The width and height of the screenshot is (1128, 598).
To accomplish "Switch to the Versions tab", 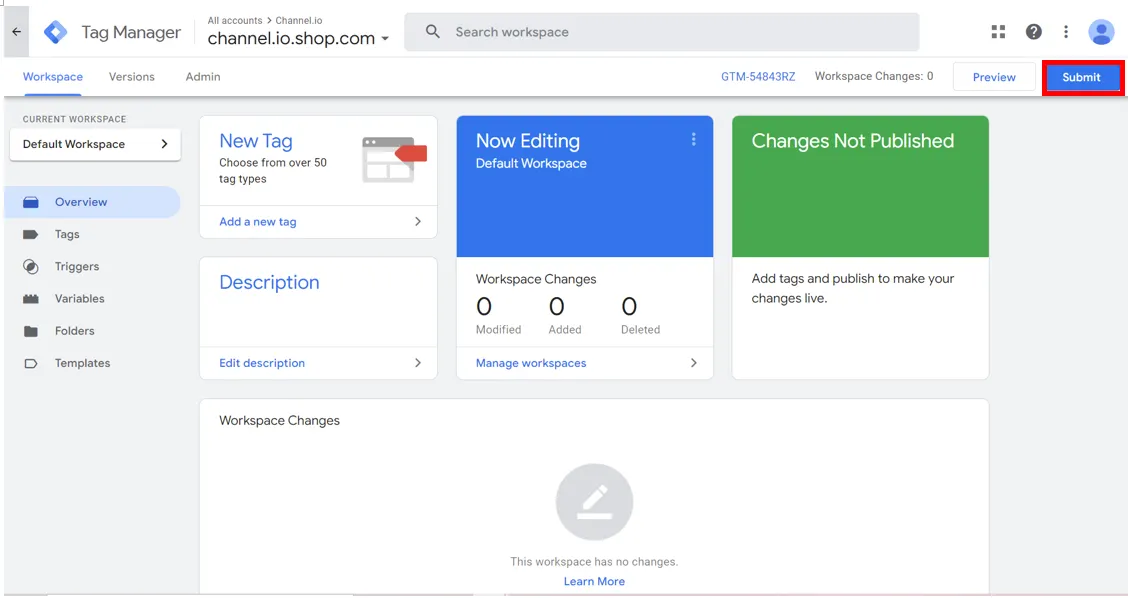I will (132, 77).
